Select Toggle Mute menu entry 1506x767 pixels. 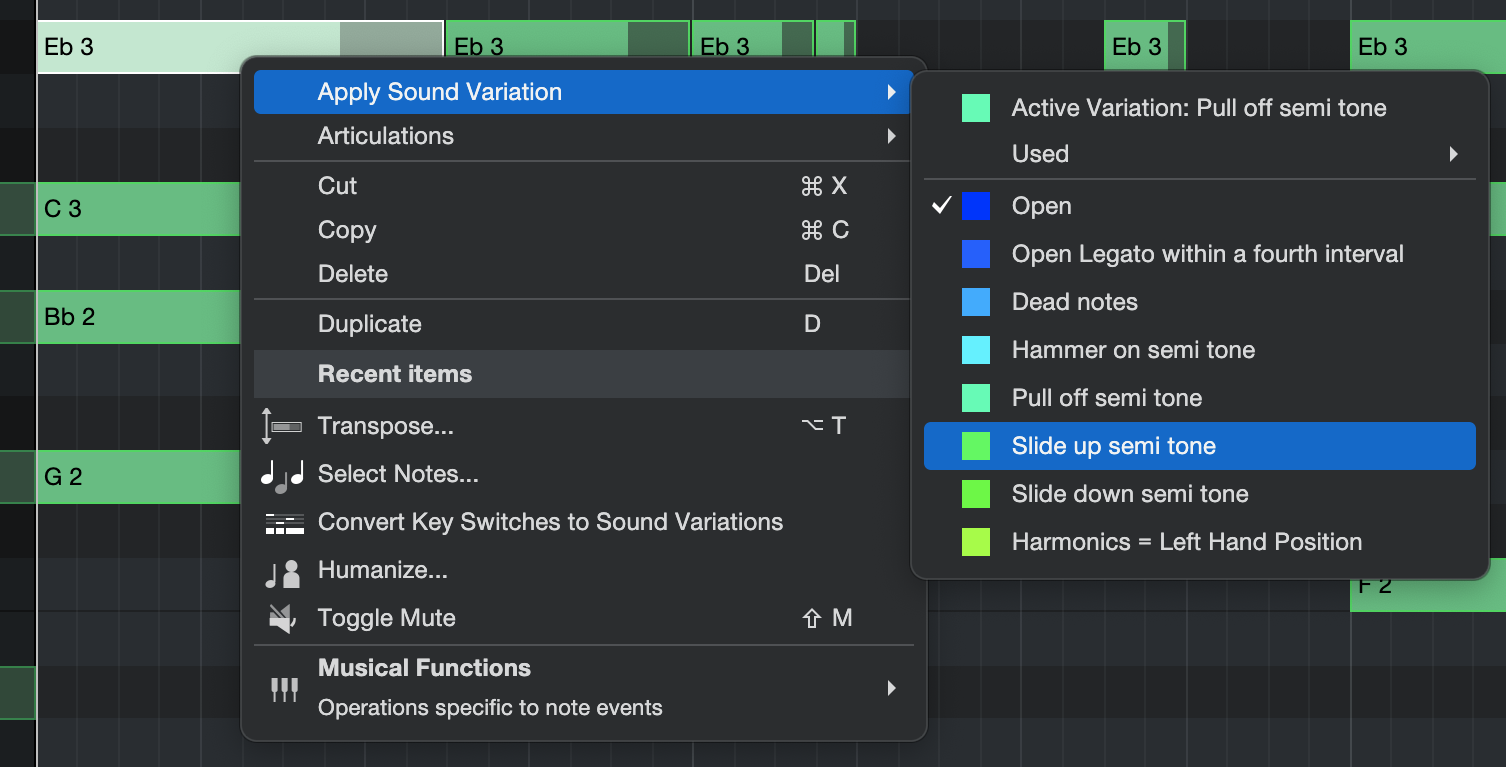click(x=584, y=618)
